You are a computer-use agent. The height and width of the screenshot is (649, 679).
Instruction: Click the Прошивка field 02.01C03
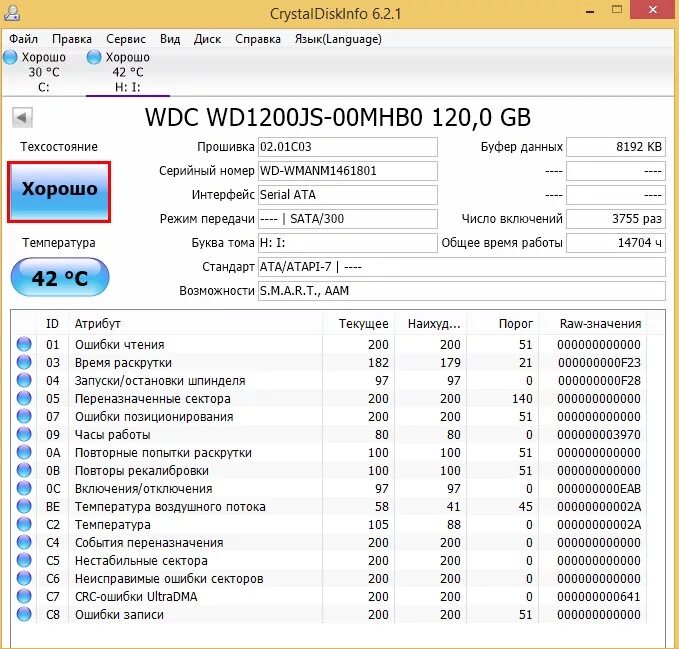click(348, 147)
